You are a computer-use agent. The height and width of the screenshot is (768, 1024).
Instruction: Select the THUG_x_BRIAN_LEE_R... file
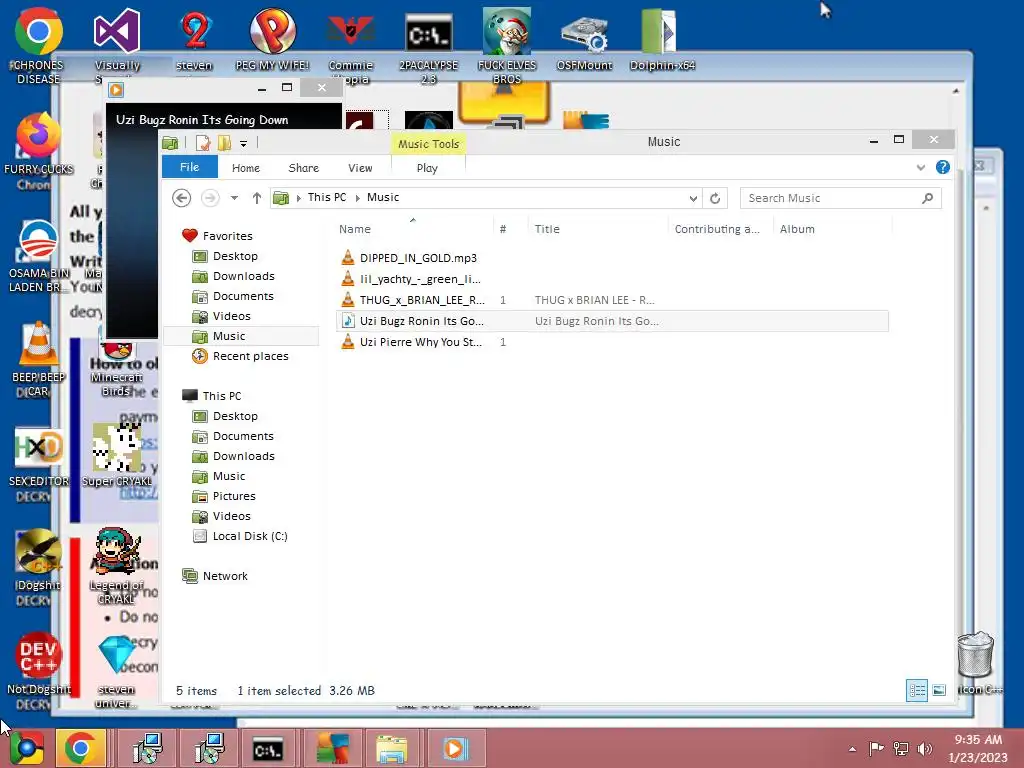click(422, 300)
